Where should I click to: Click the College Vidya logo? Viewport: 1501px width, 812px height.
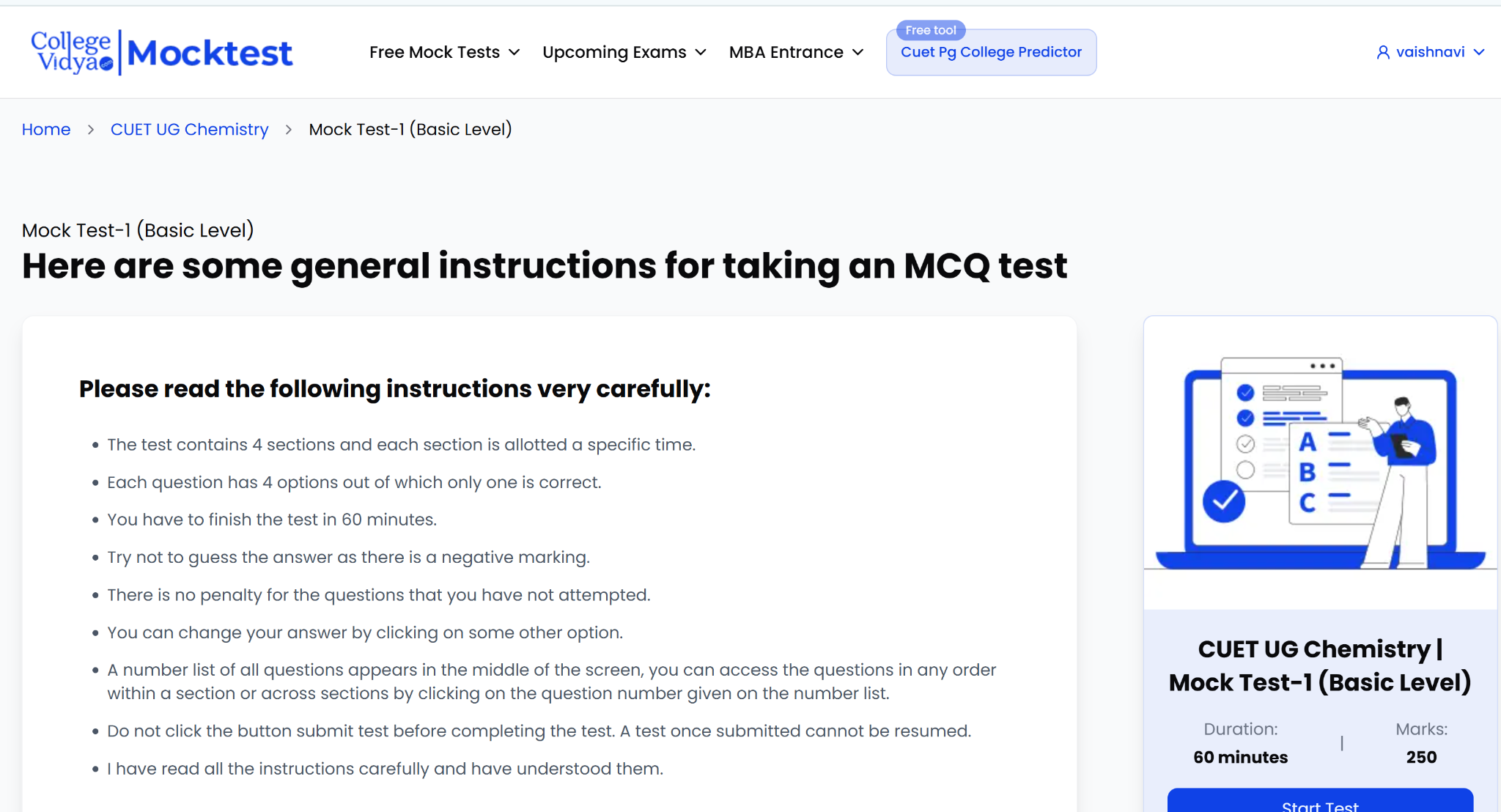pos(72,52)
